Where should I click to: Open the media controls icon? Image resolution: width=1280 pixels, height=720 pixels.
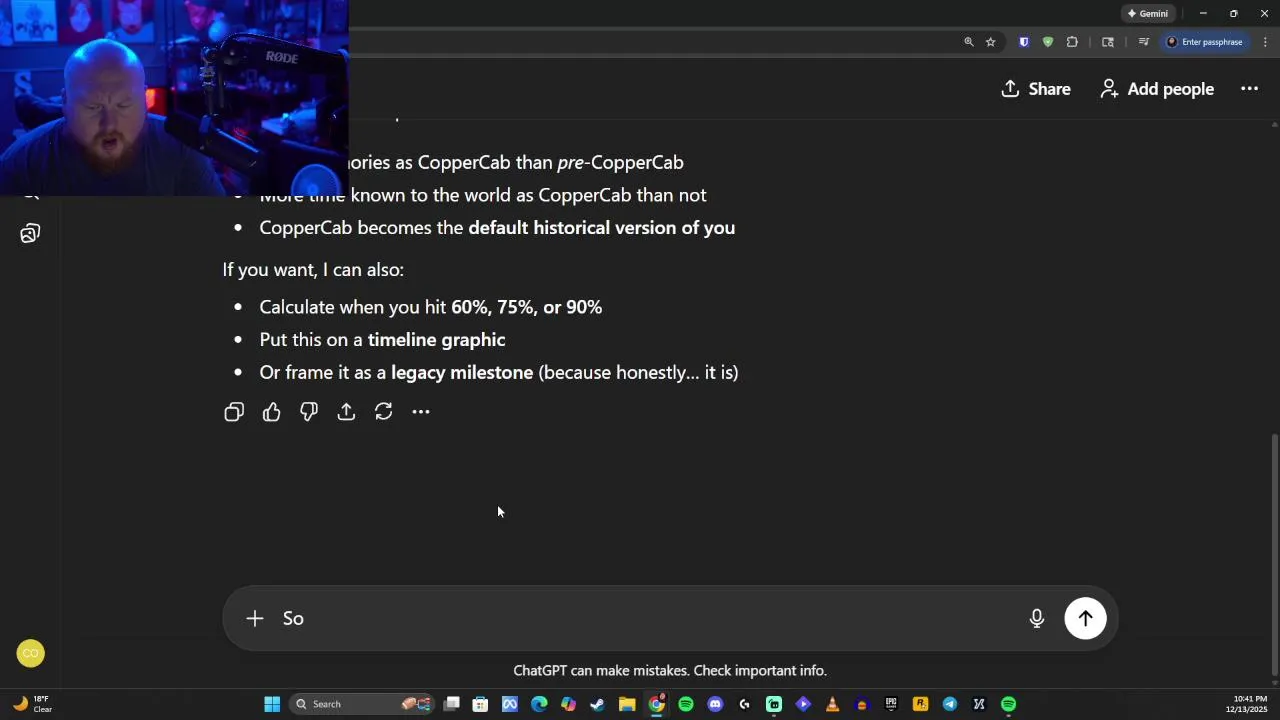[1143, 42]
